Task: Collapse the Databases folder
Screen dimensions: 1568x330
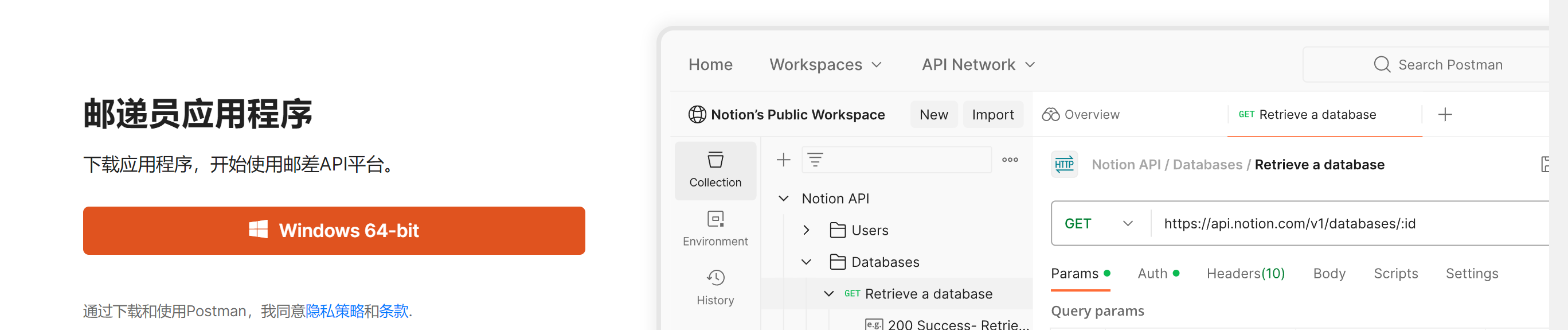Action: tap(806, 262)
